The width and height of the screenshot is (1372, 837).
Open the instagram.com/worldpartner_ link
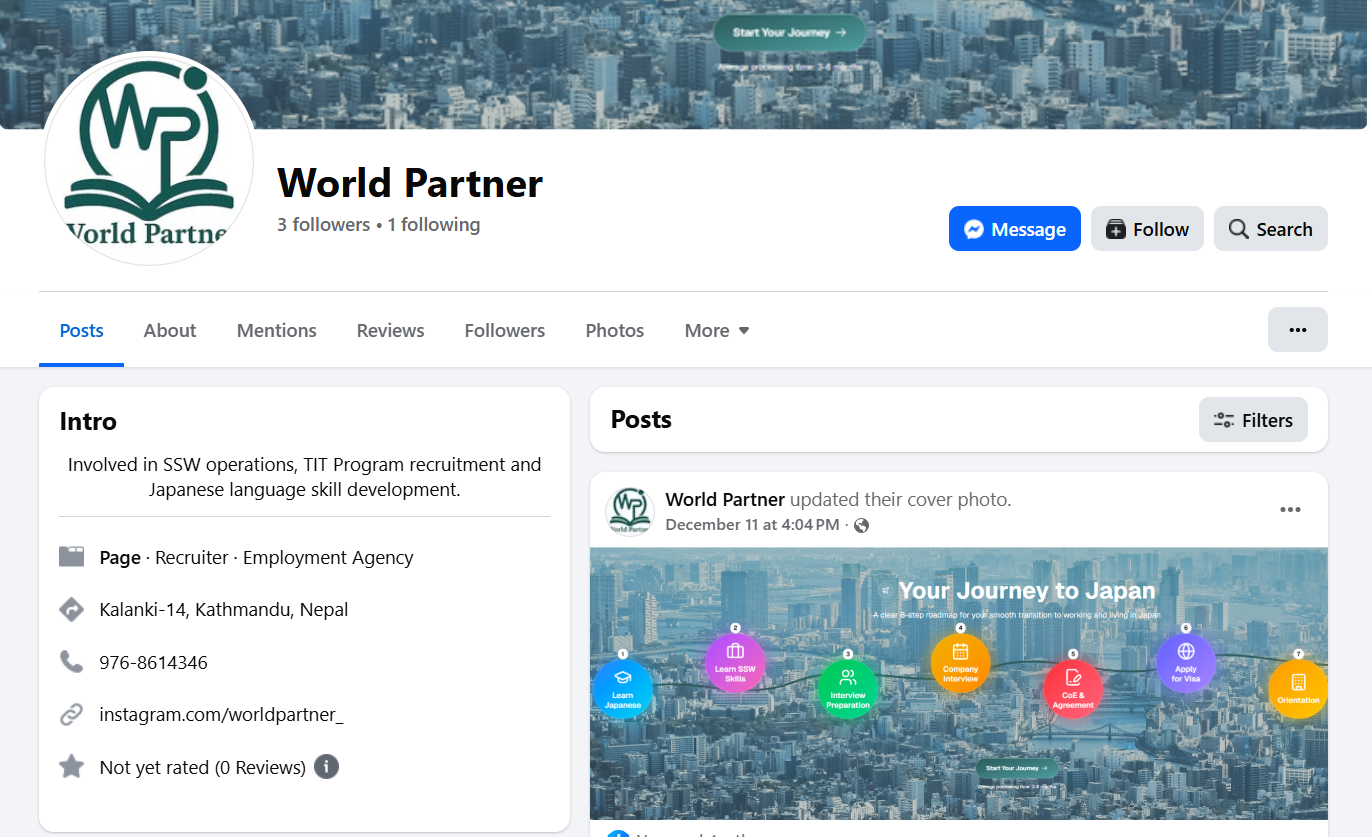pos(221,714)
